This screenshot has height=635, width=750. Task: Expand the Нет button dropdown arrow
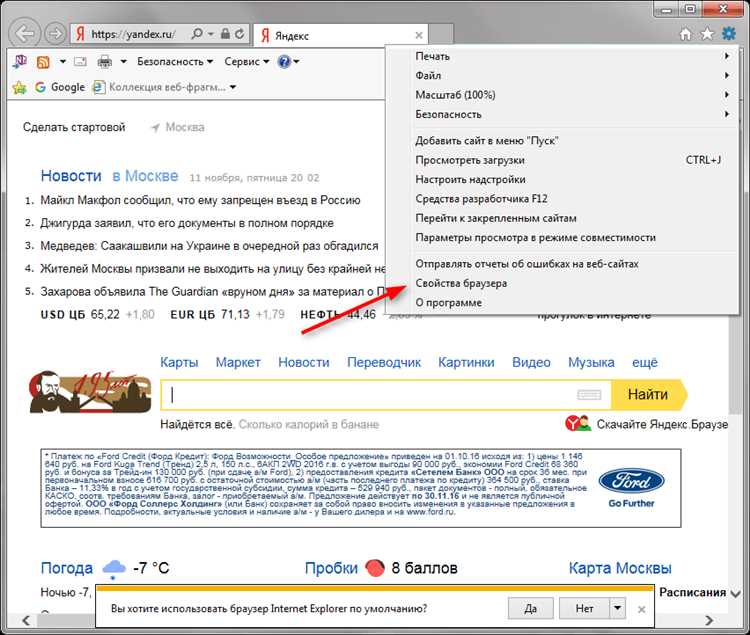point(618,608)
